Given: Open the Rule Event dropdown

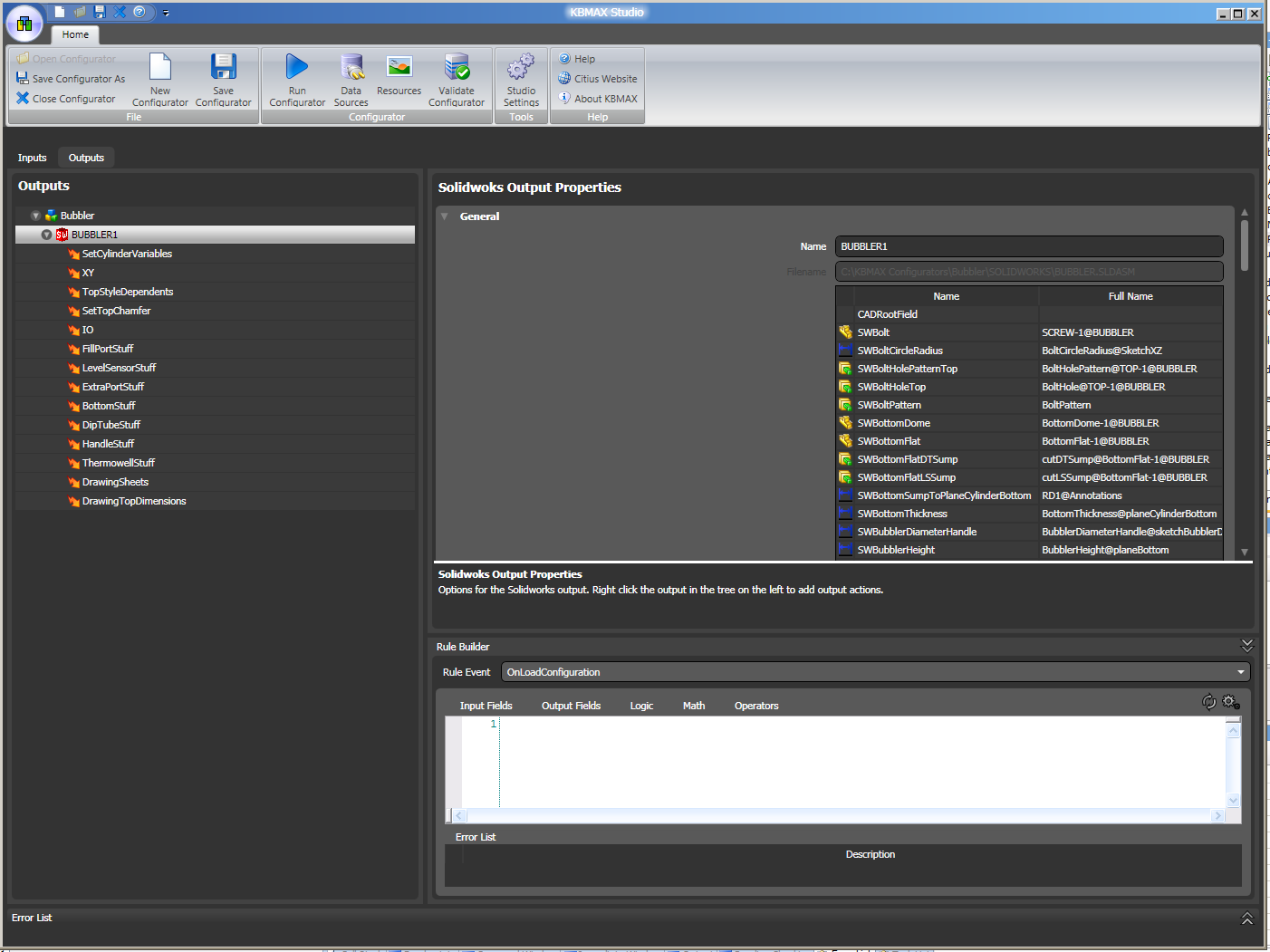Looking at the screenshot, I should pos(1240,672).
